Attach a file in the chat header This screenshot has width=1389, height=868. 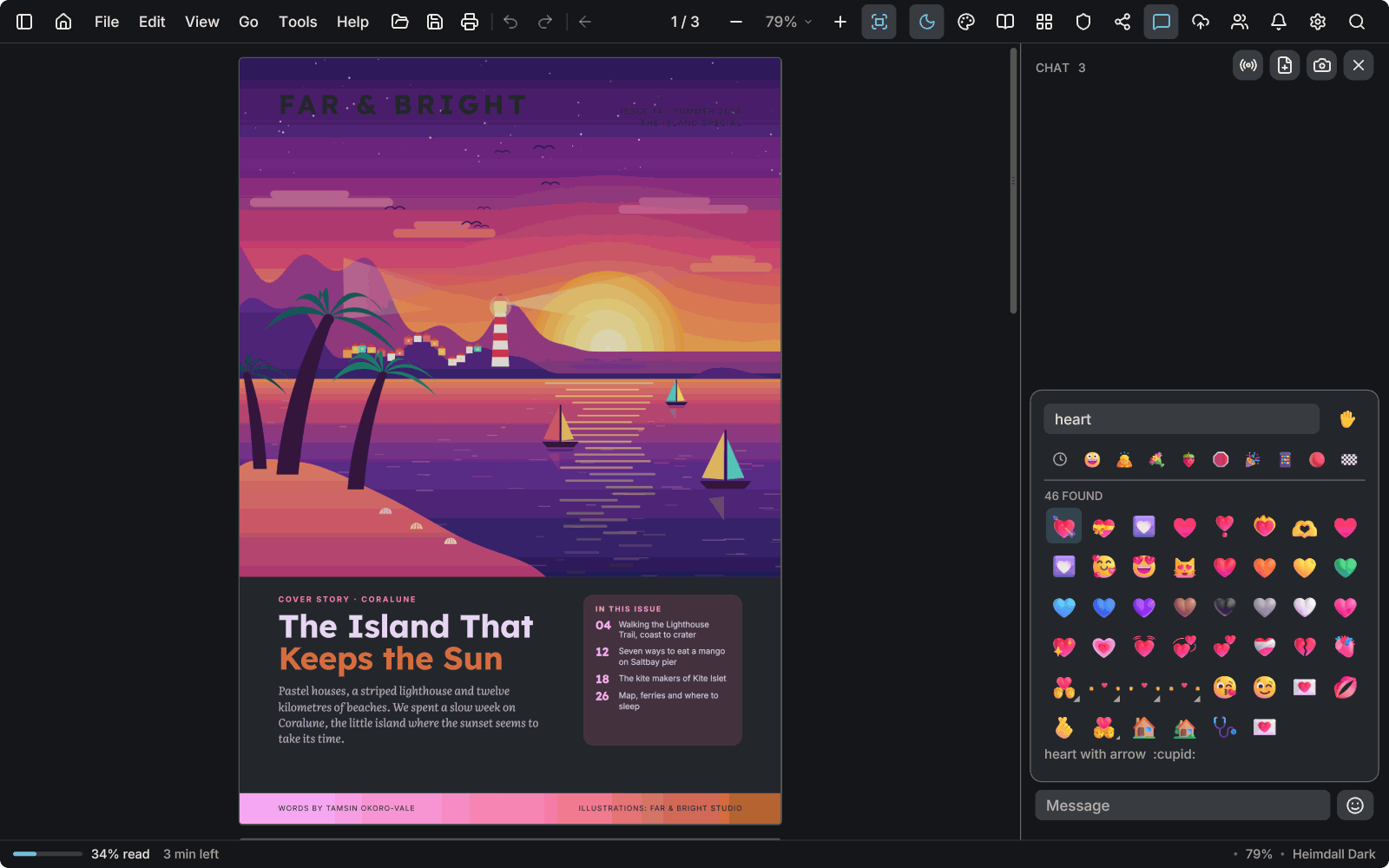(1285, 65)
